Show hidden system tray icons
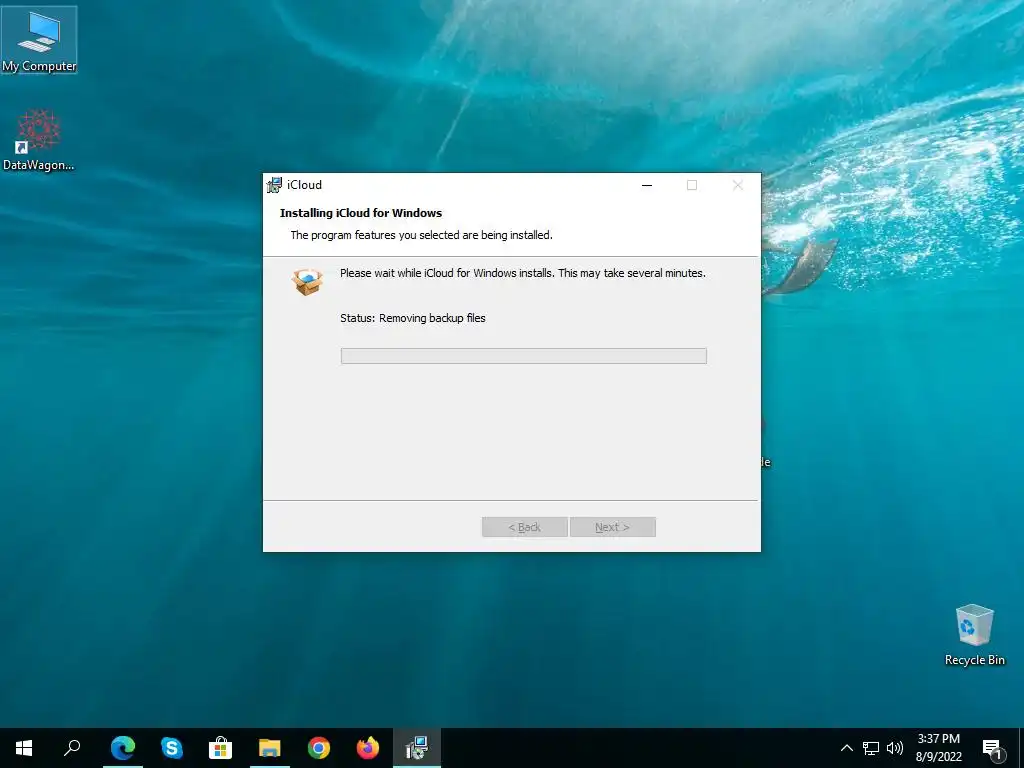Viewport: 1024px width, 768px height. pos(846,748)
